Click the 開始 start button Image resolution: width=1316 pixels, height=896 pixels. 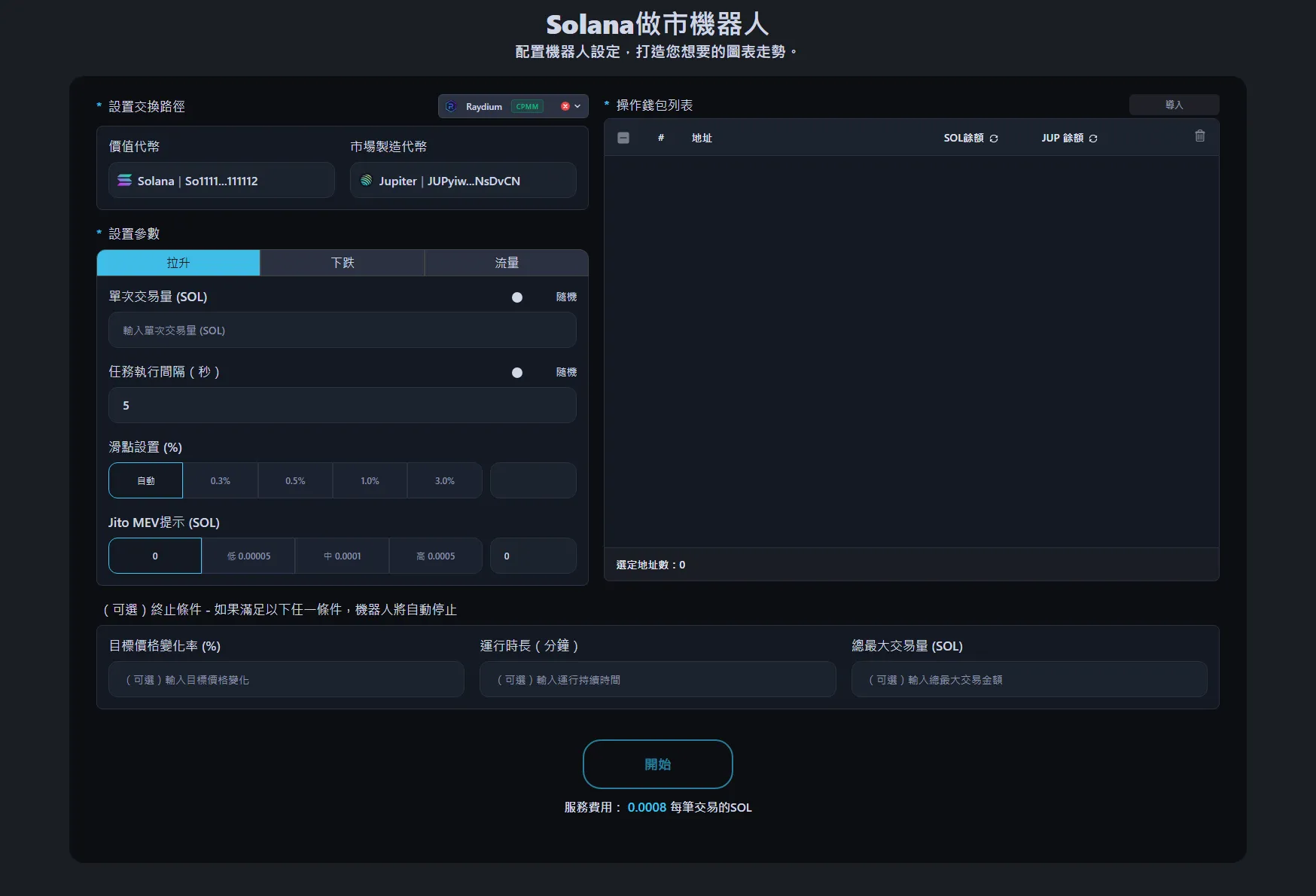[657, 764]
